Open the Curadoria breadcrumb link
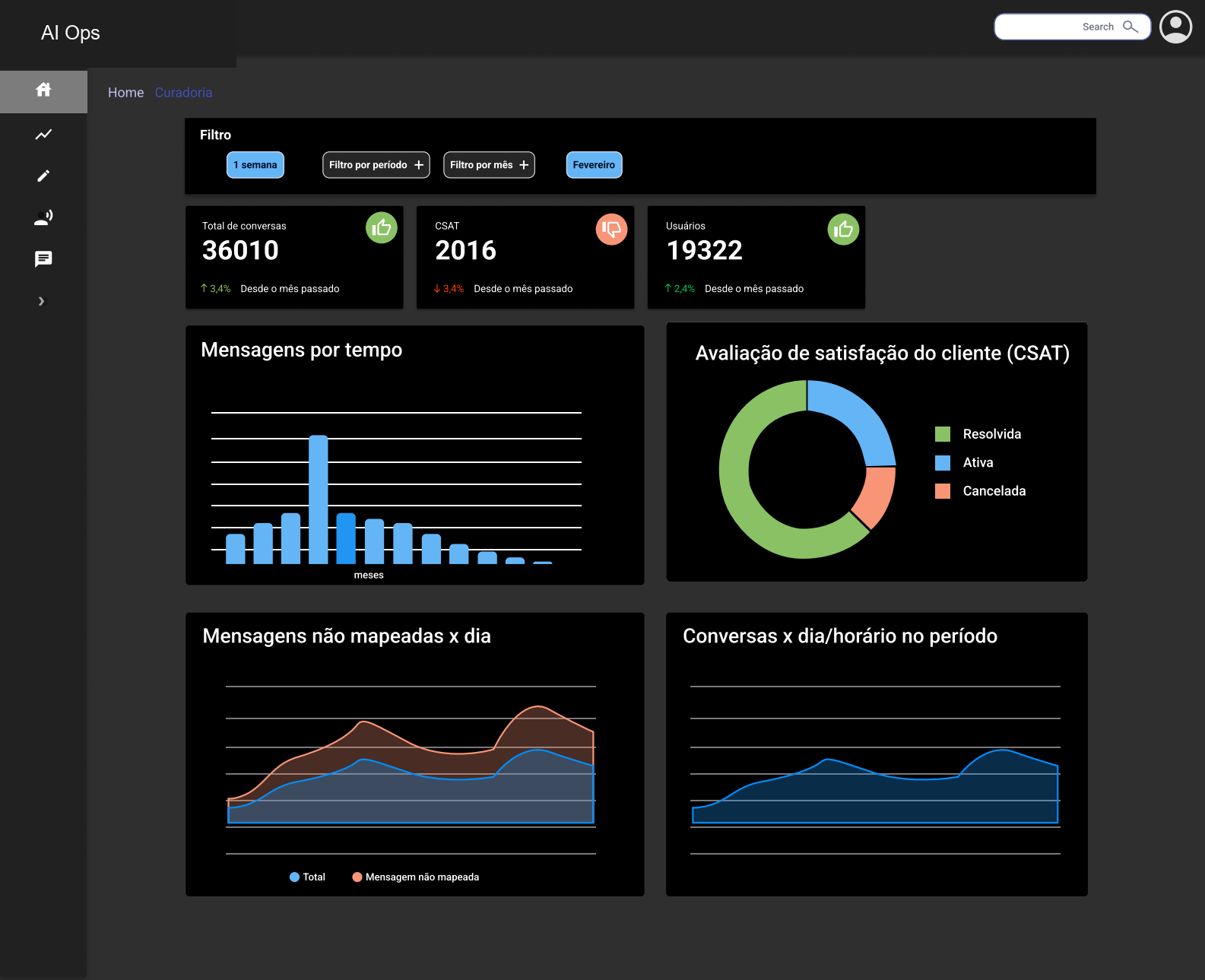 pos(183,93)
